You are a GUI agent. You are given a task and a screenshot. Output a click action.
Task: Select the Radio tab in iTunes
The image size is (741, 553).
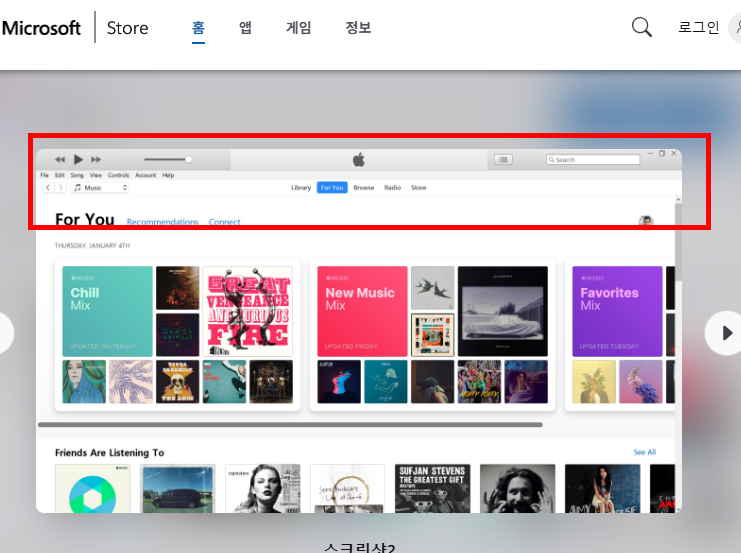click(x=393, y=188)
